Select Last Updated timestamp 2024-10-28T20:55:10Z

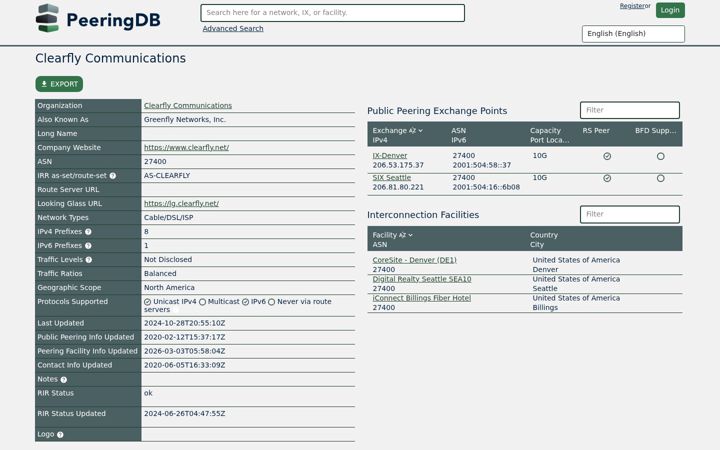point(185,323)
